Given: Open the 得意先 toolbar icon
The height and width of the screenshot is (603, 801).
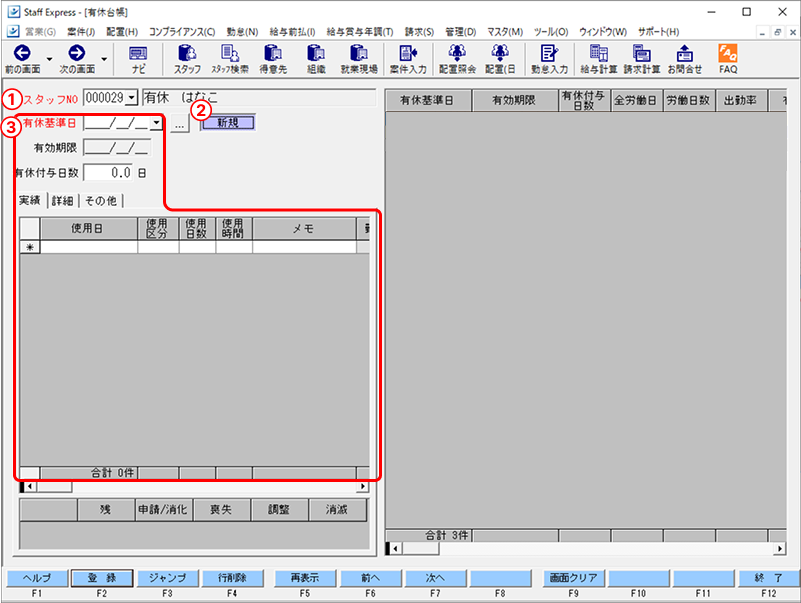Looking at the screenshot, I should 273,59.
